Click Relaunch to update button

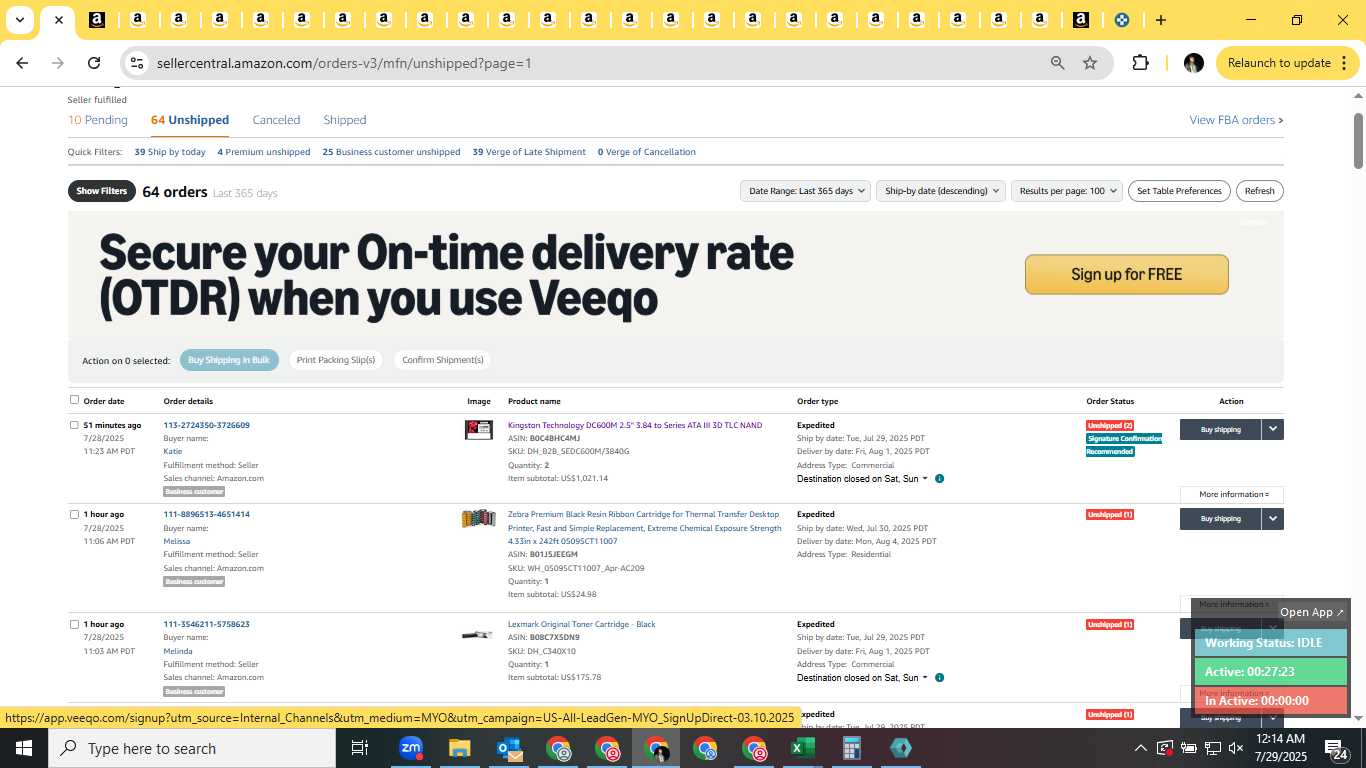pos(1288,63)
